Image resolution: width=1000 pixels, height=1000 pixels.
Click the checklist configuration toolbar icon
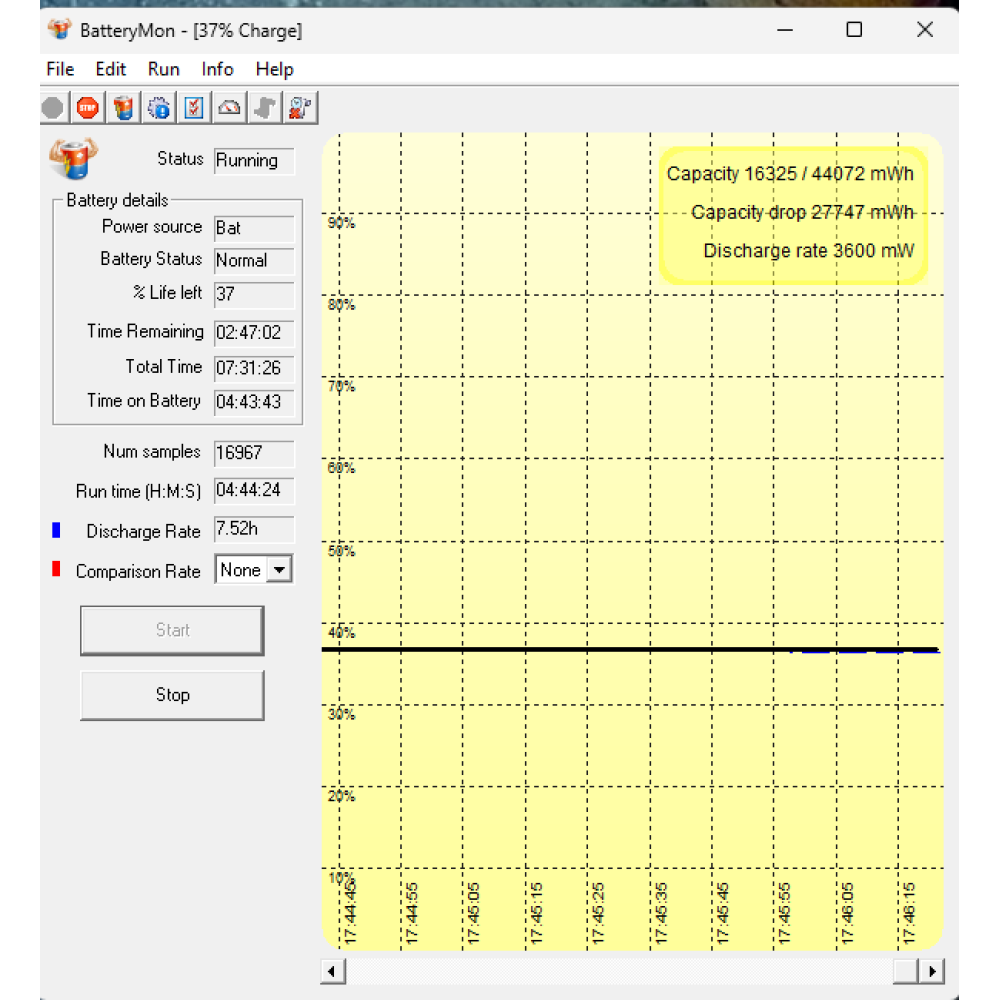[194, 108]
